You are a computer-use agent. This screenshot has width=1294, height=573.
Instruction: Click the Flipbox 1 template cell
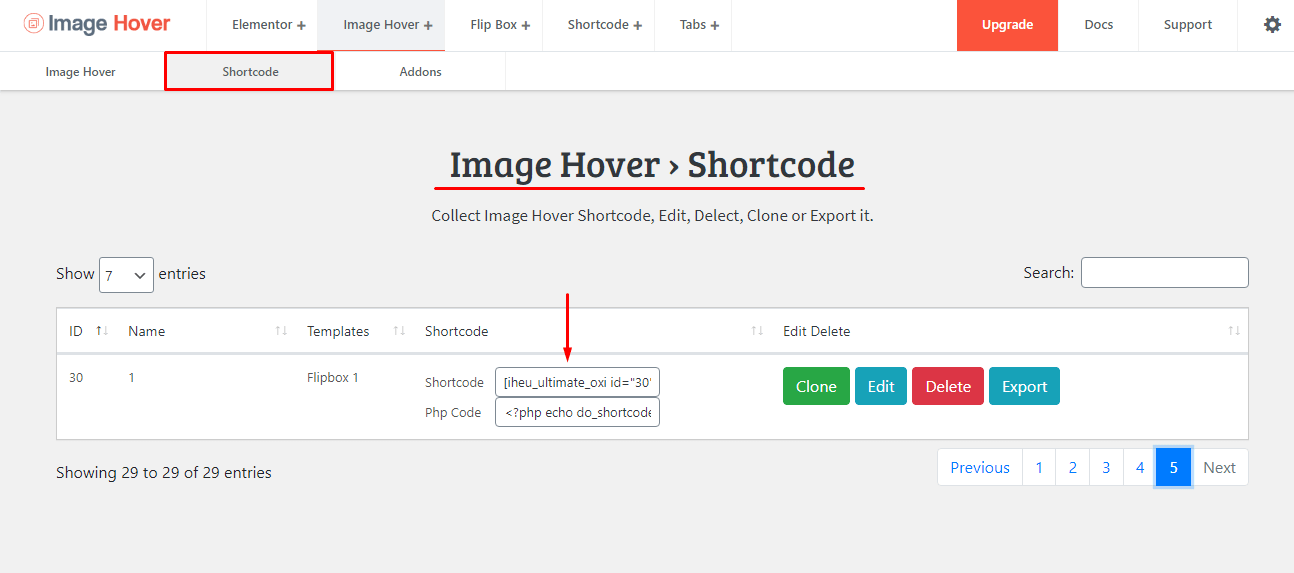(x=332, y=378)
